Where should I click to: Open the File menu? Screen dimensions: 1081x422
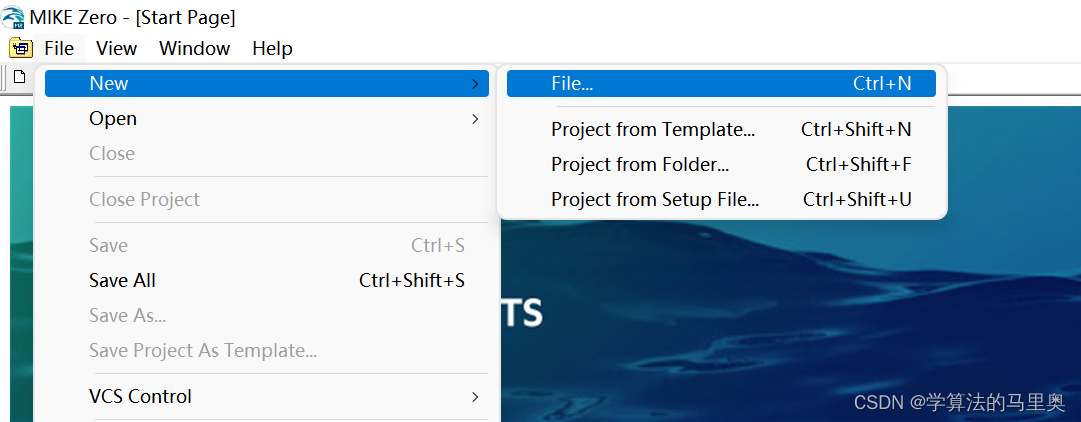(59, 48)
